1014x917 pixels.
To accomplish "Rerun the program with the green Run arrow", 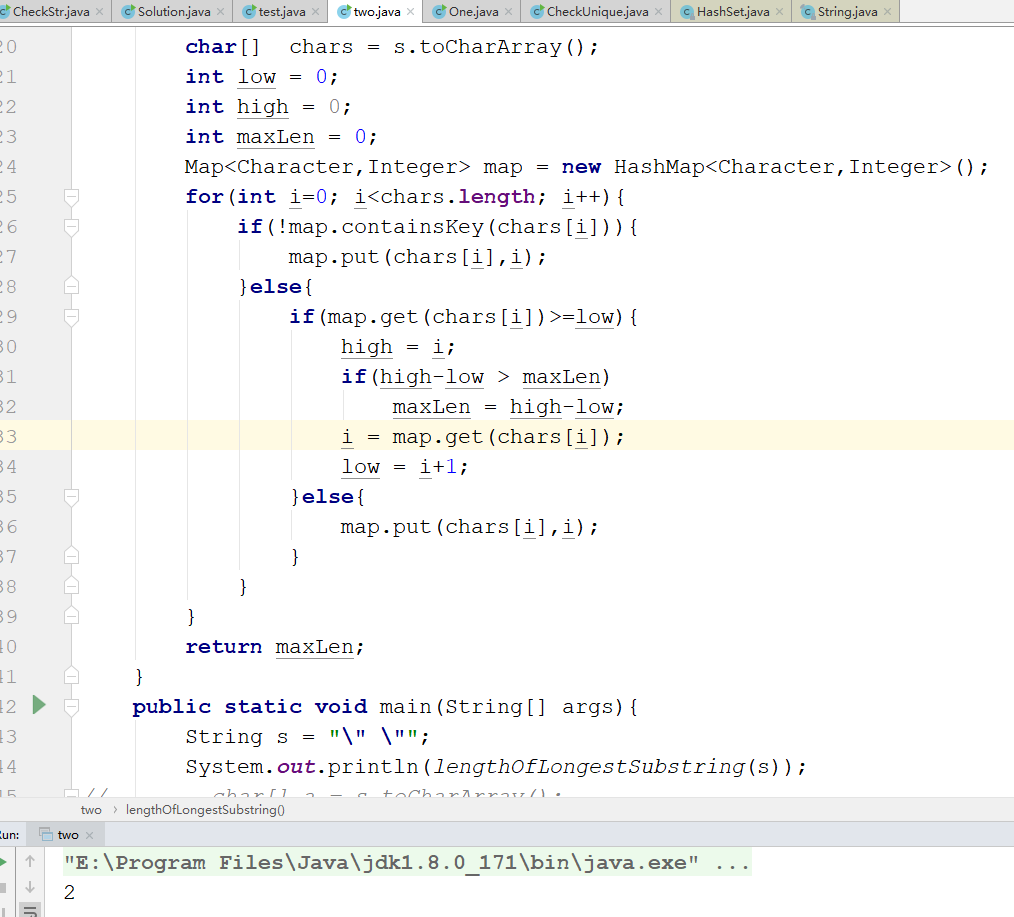I will 3,861.
